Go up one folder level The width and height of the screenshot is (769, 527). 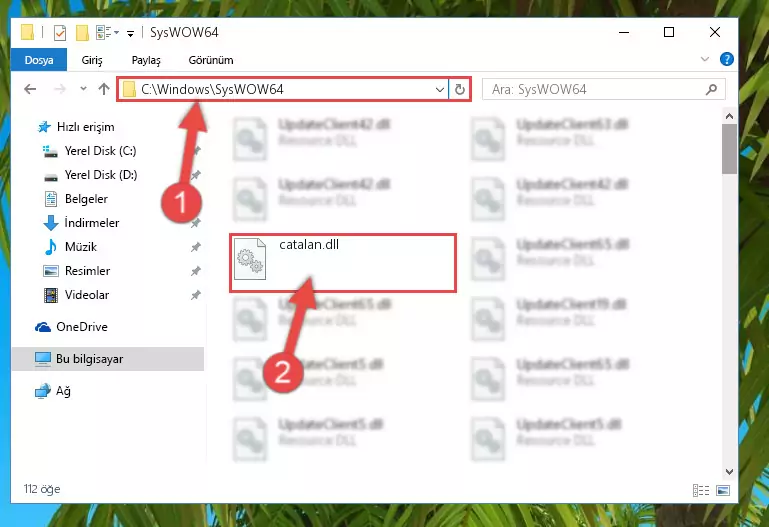coord(103,89)
